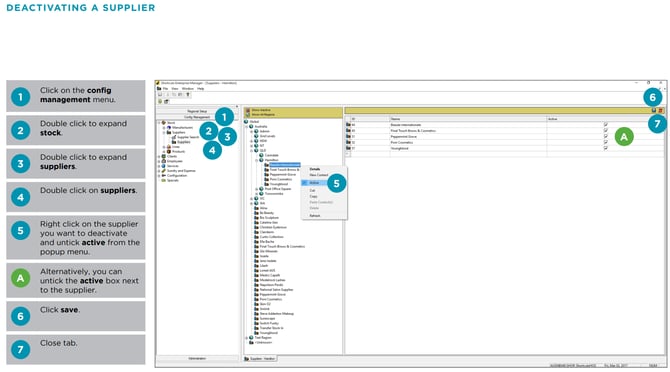Untick Active checkbox for Peppermint Grove row

tap(605, 137)
